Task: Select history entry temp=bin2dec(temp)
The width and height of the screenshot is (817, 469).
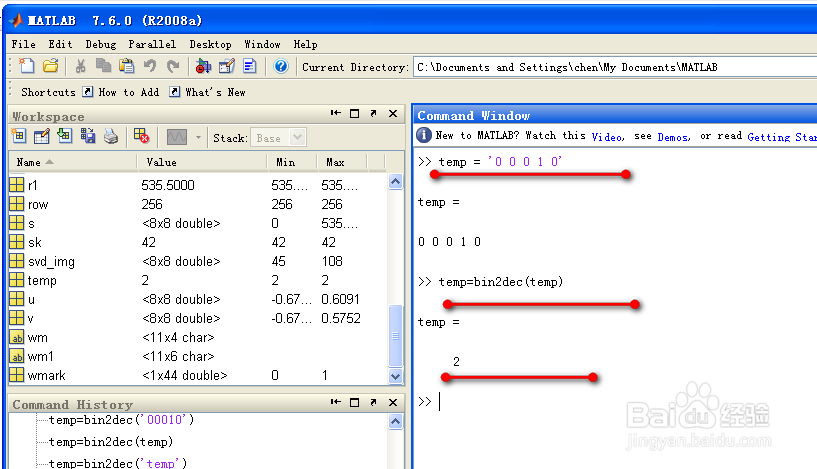Action: (111, 441)
